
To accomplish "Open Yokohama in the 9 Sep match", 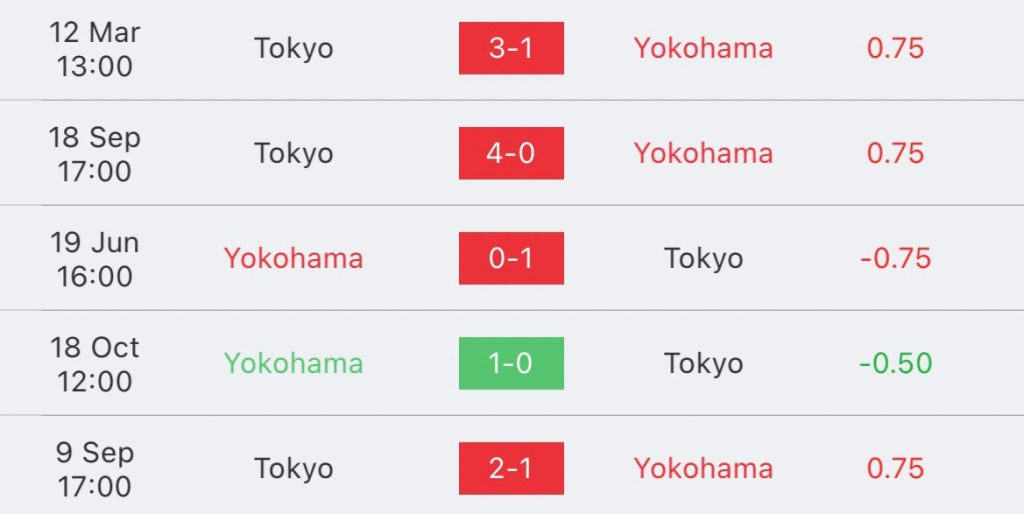I will click(x=703, y=469).
